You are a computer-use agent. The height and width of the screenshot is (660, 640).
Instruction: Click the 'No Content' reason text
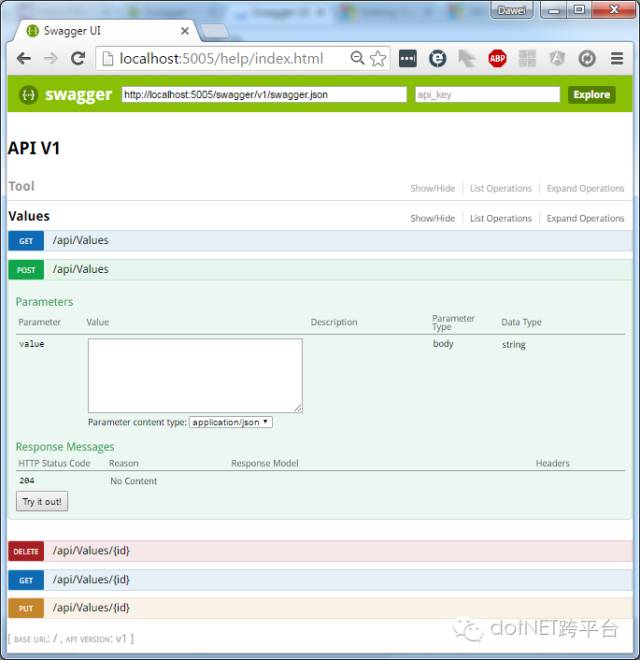click(133, 481)
